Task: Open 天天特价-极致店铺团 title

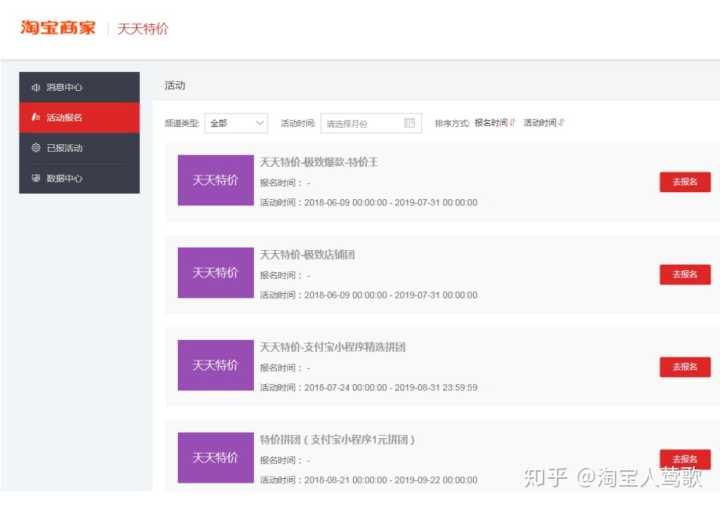Action: coord(307,254)
